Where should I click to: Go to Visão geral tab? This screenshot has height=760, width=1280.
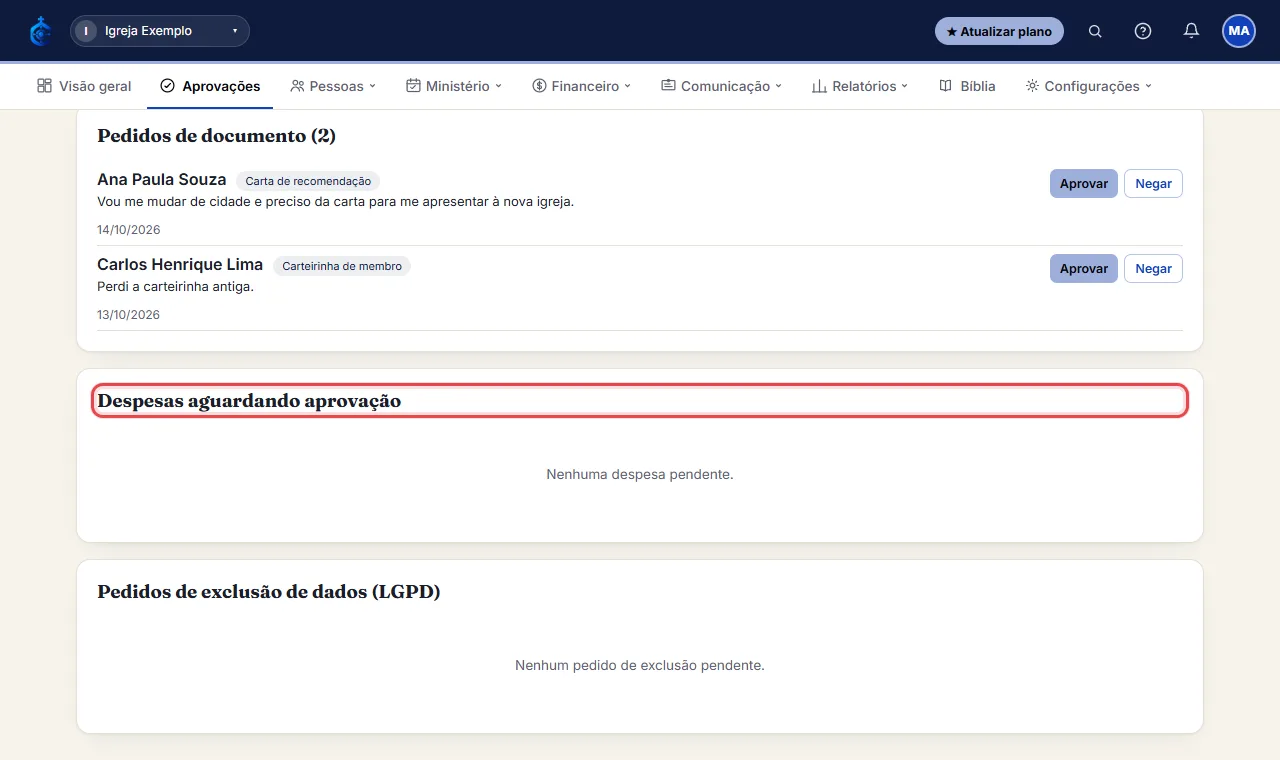84,86
